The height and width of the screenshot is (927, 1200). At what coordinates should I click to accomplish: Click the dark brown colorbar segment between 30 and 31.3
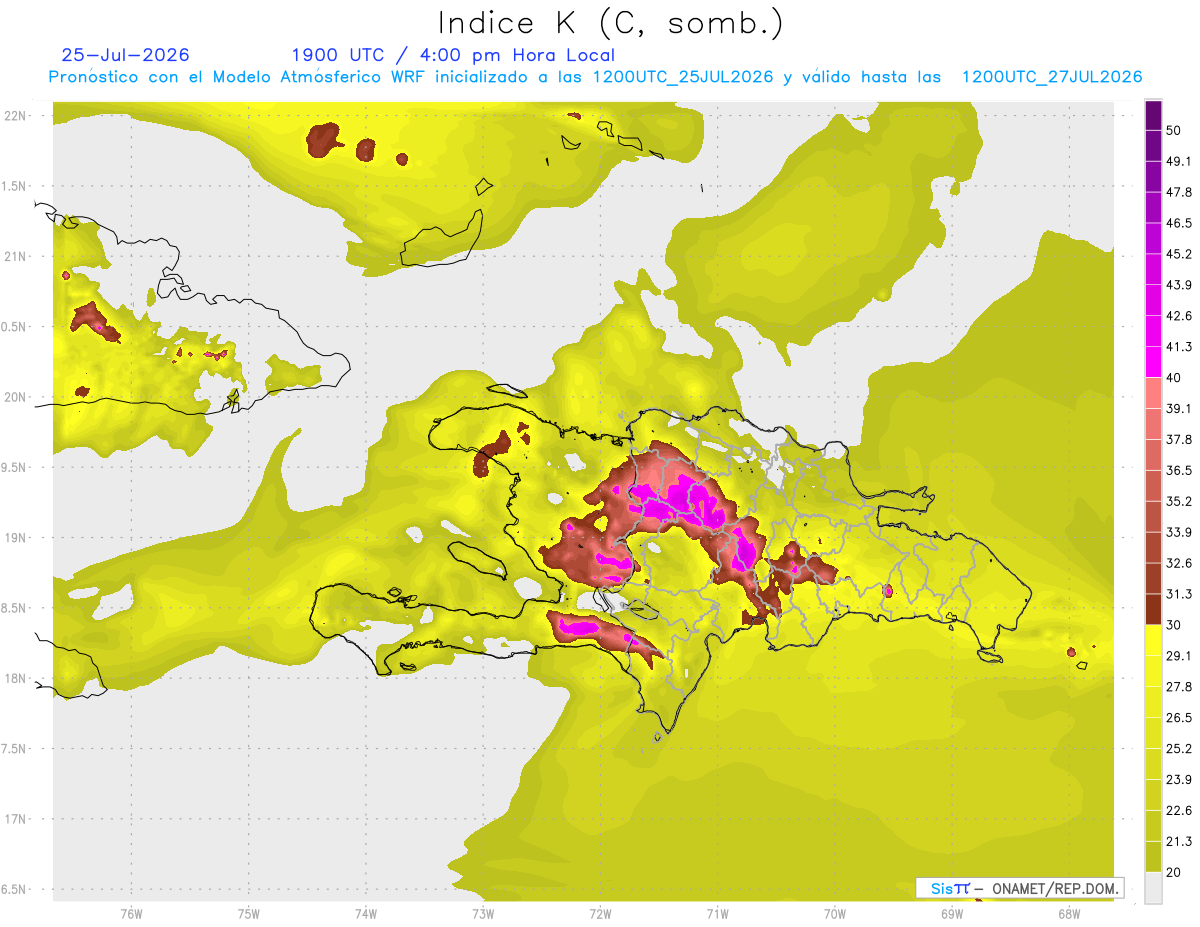tap(1153, 609)
